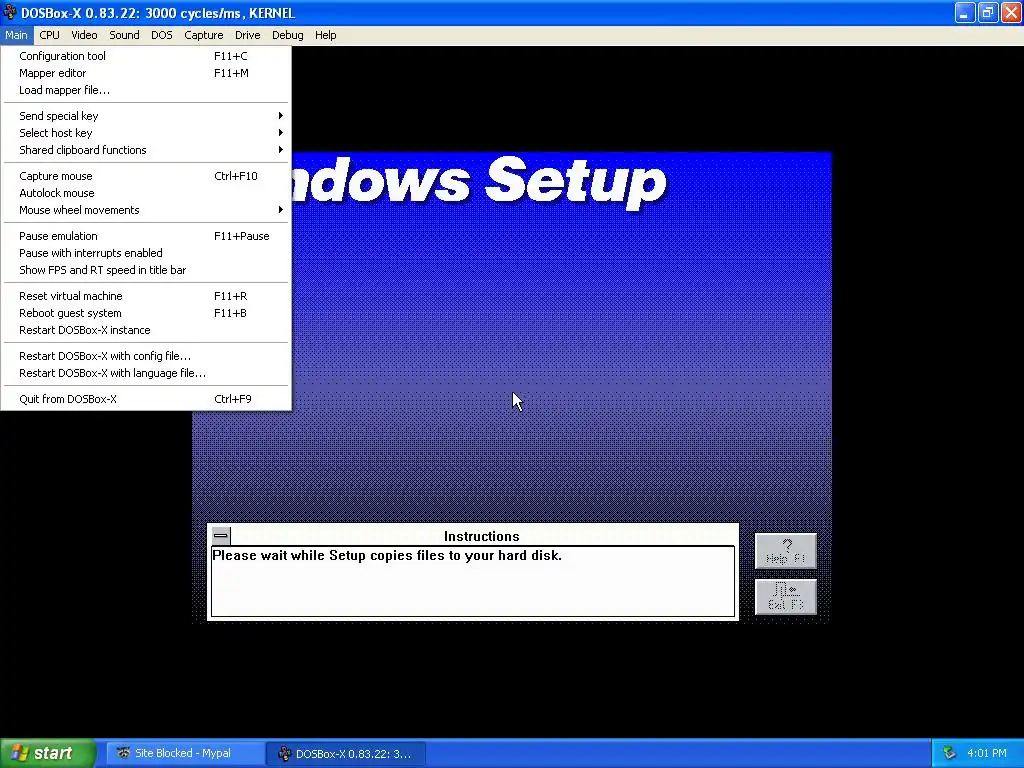Click the DOSBox-X title bar icon
The width and height of the screenshot is (1024, 768).
pos(10,12)
